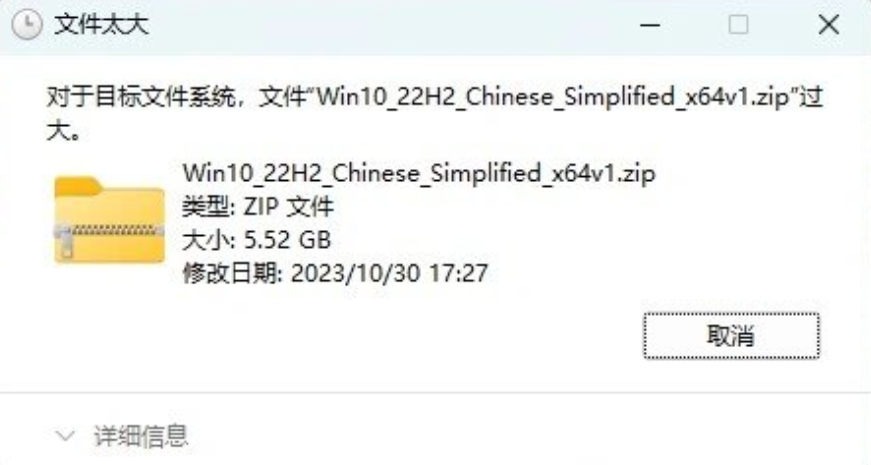Click the 详细信息 label
The height and width of the screenshot is (465, 871).
coord(141,436)
